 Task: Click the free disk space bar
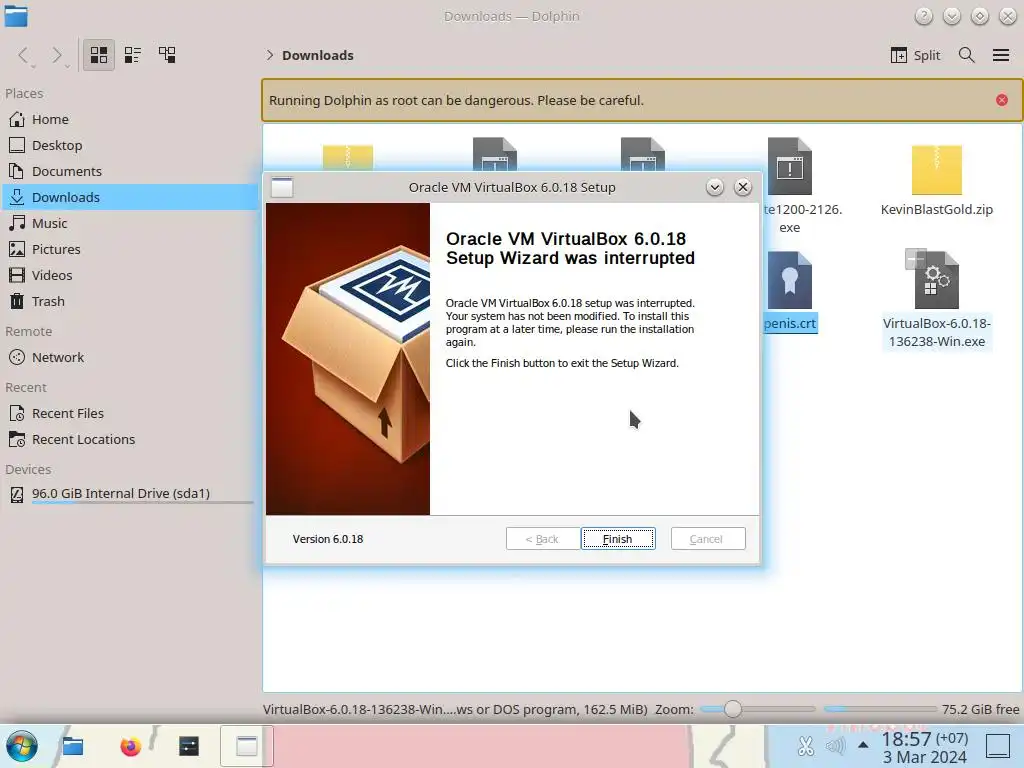pyautogui.click(x=880, y=709)
